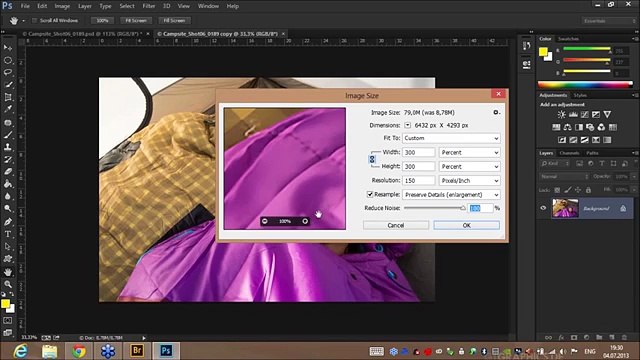Select the Paint Bucket tool
This screenshot has height=360, width=640.
point(8,184)
